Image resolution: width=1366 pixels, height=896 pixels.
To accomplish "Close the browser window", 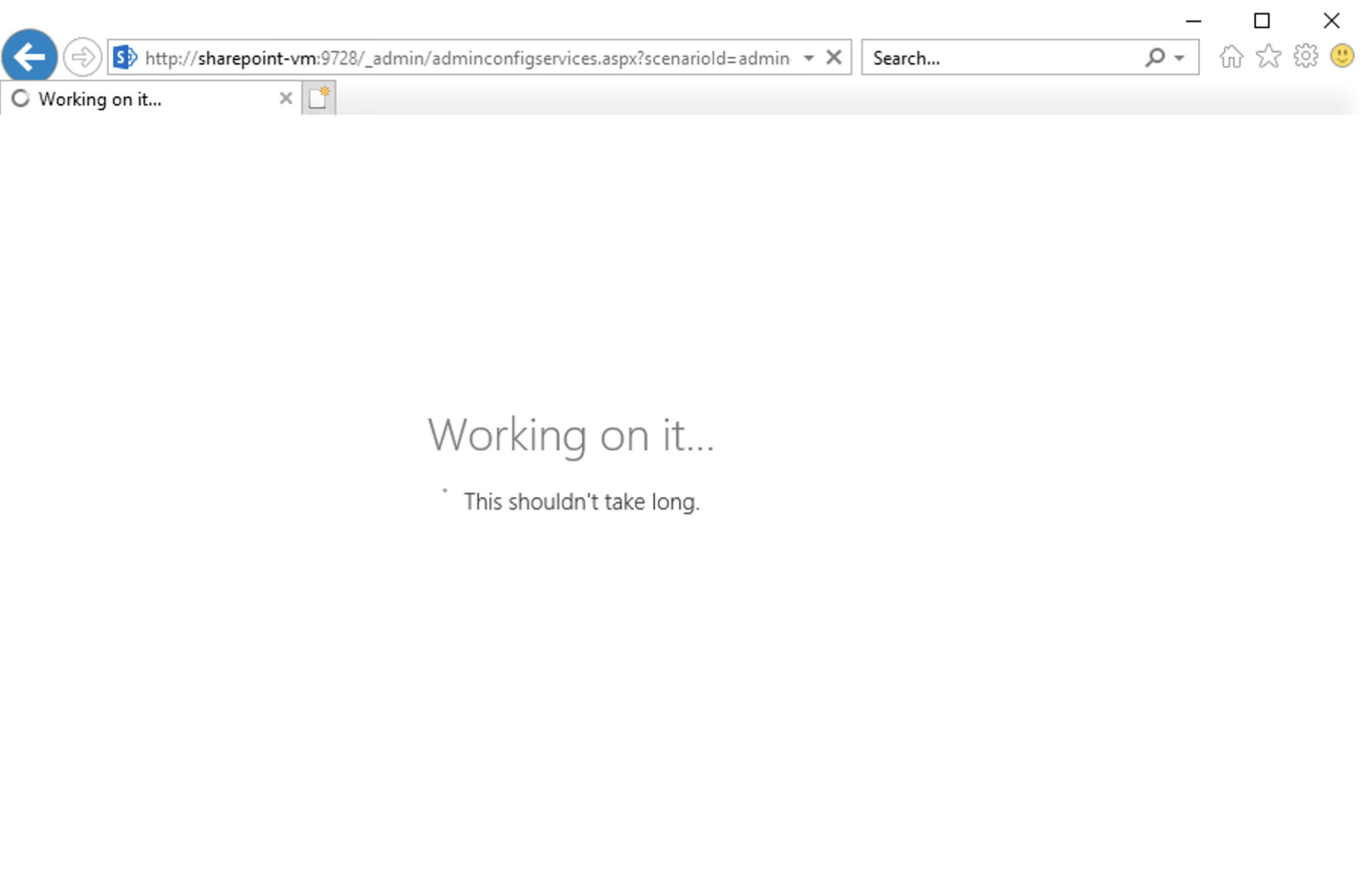I will pyautogui.click(x=1331, y=21).
